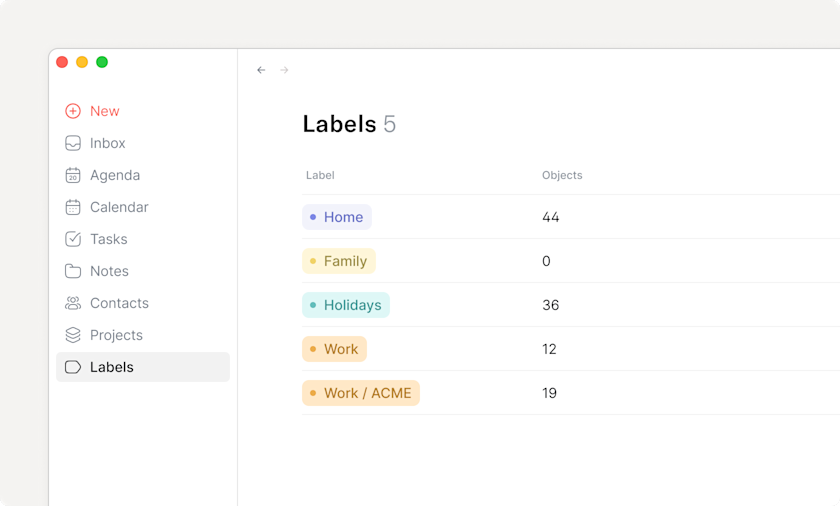Click the New plus icon

tap(73, 111)
